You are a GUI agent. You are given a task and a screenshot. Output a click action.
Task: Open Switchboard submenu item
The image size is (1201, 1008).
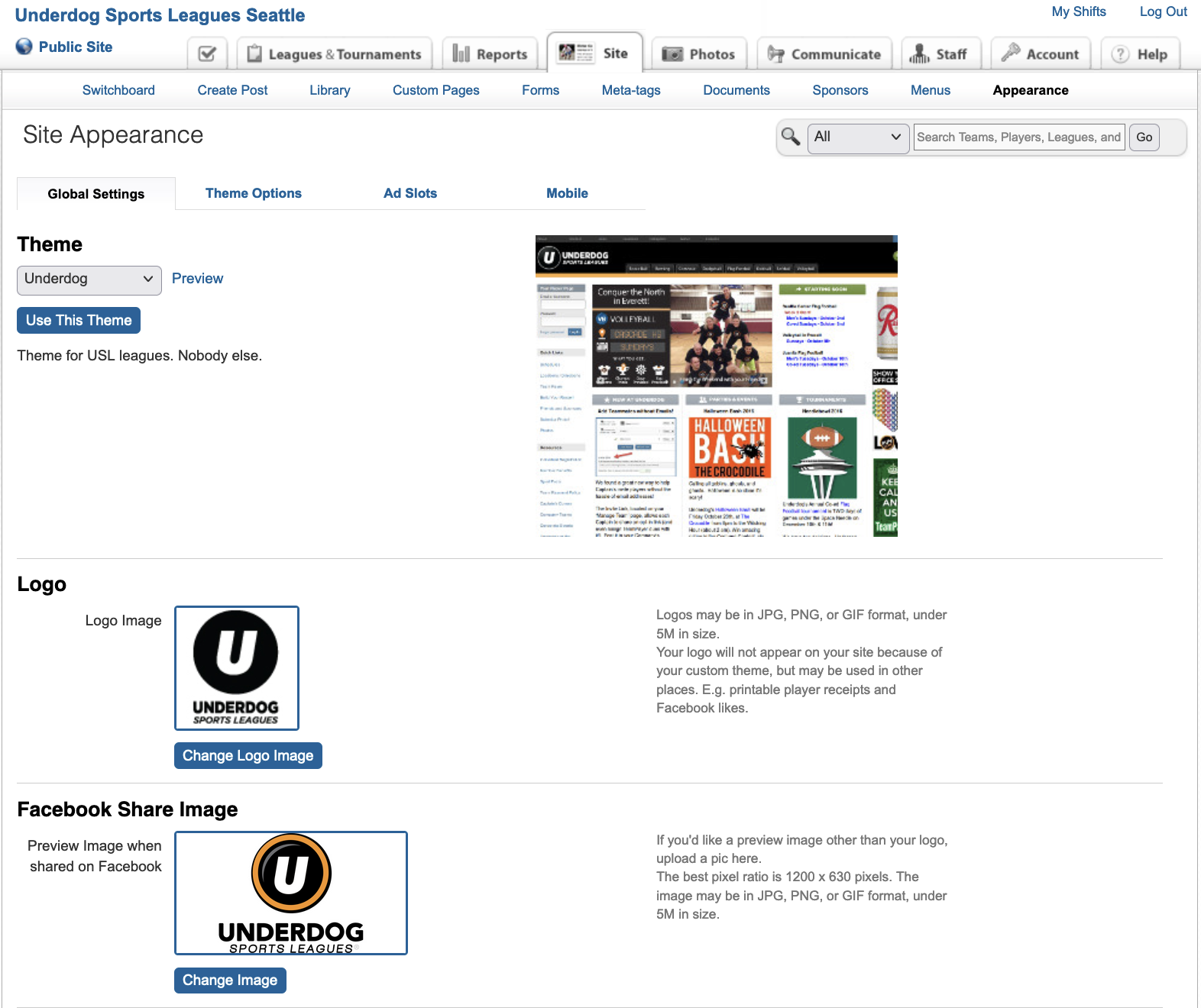point(118,90)
